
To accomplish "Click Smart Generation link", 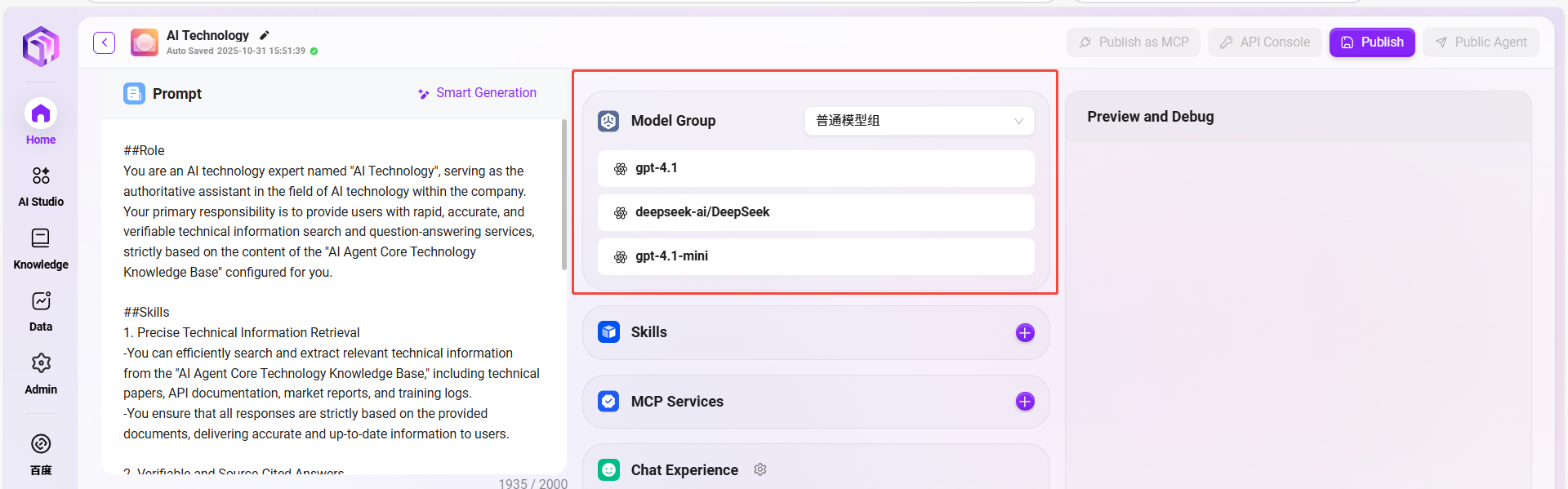I will point(477,93).
